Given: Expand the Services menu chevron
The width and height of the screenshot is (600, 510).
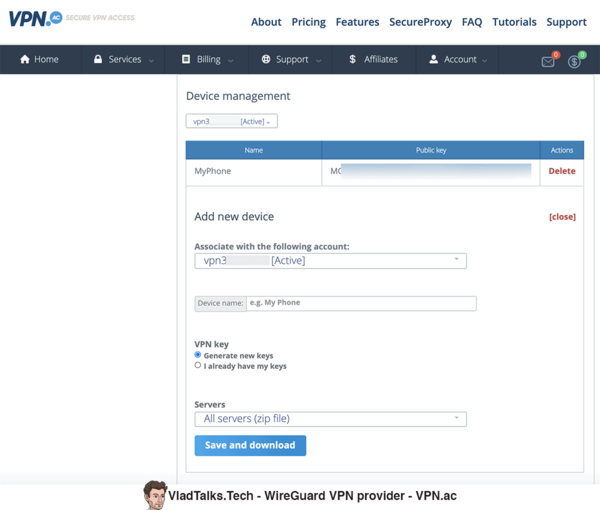Looking at the screenshot, I should tap(152, 60).
